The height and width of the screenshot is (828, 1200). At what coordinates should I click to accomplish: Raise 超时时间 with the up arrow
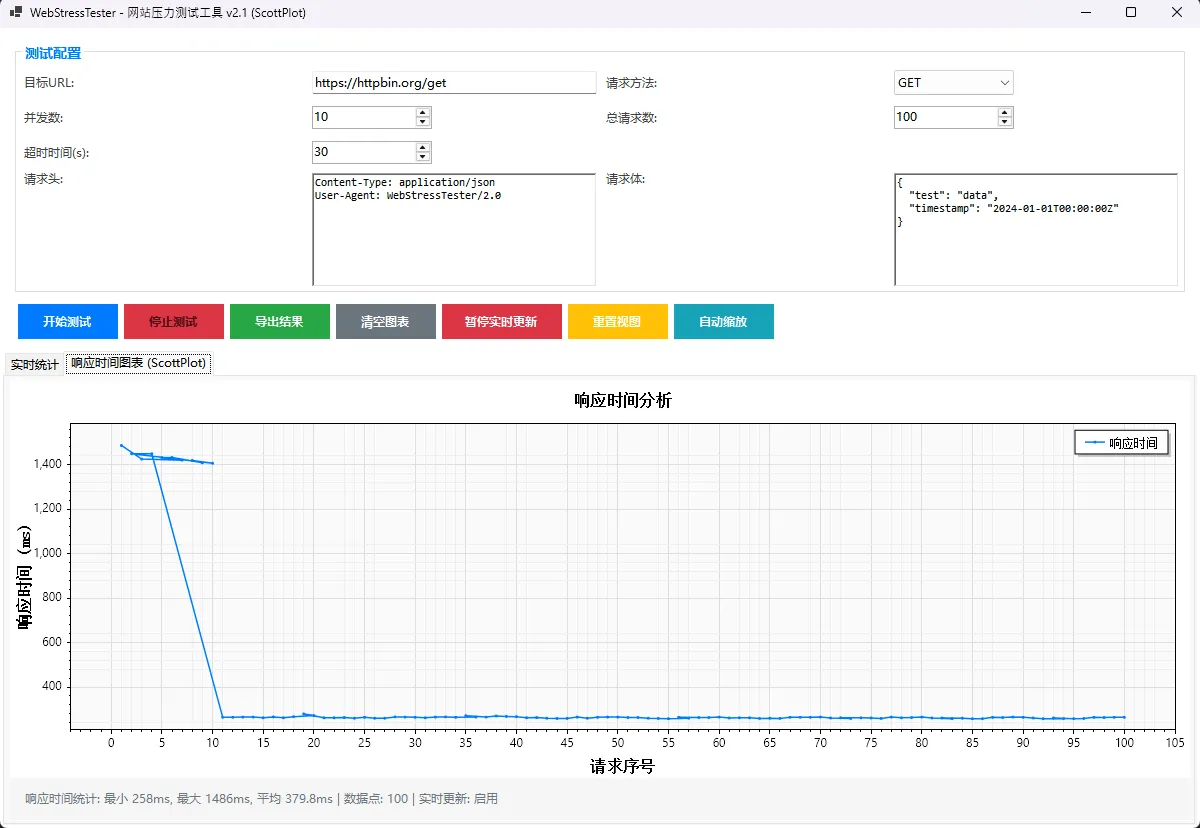[x=423, y=147]
